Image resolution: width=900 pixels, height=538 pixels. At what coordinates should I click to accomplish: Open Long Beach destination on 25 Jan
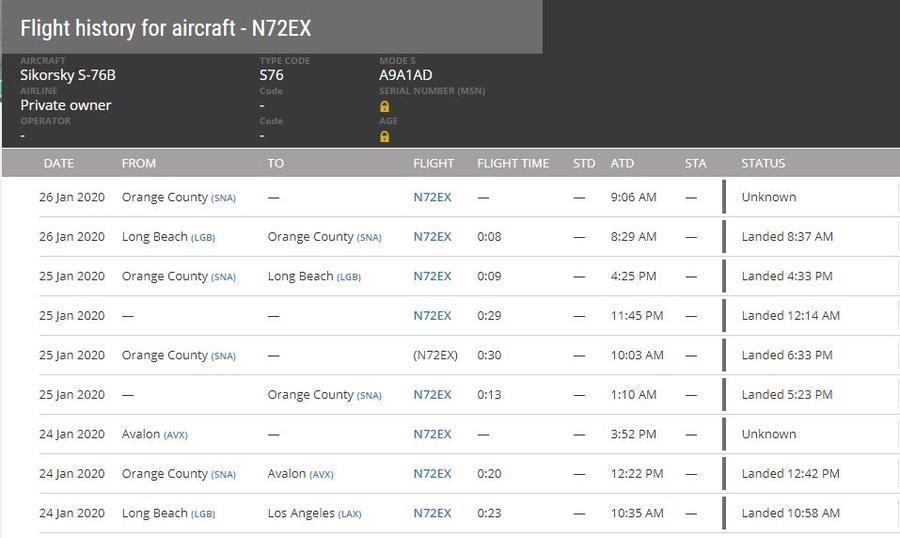click(x=314, y=276)
